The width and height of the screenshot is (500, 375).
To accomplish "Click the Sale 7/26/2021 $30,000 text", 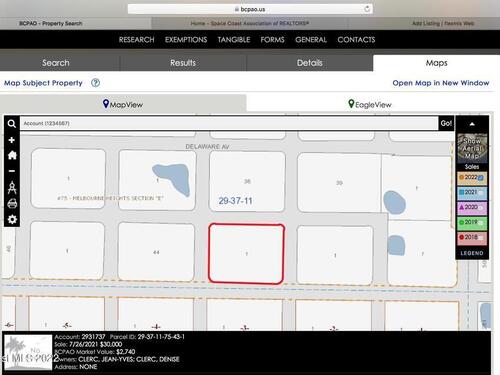I will click(x=88, y=344).
